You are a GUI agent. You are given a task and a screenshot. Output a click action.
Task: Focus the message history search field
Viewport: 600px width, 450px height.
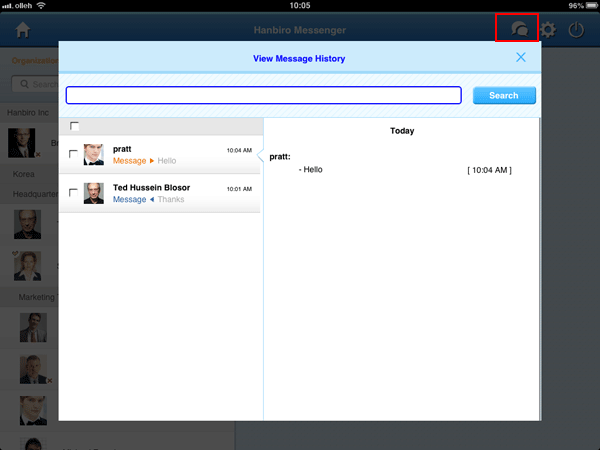(263, 96)
